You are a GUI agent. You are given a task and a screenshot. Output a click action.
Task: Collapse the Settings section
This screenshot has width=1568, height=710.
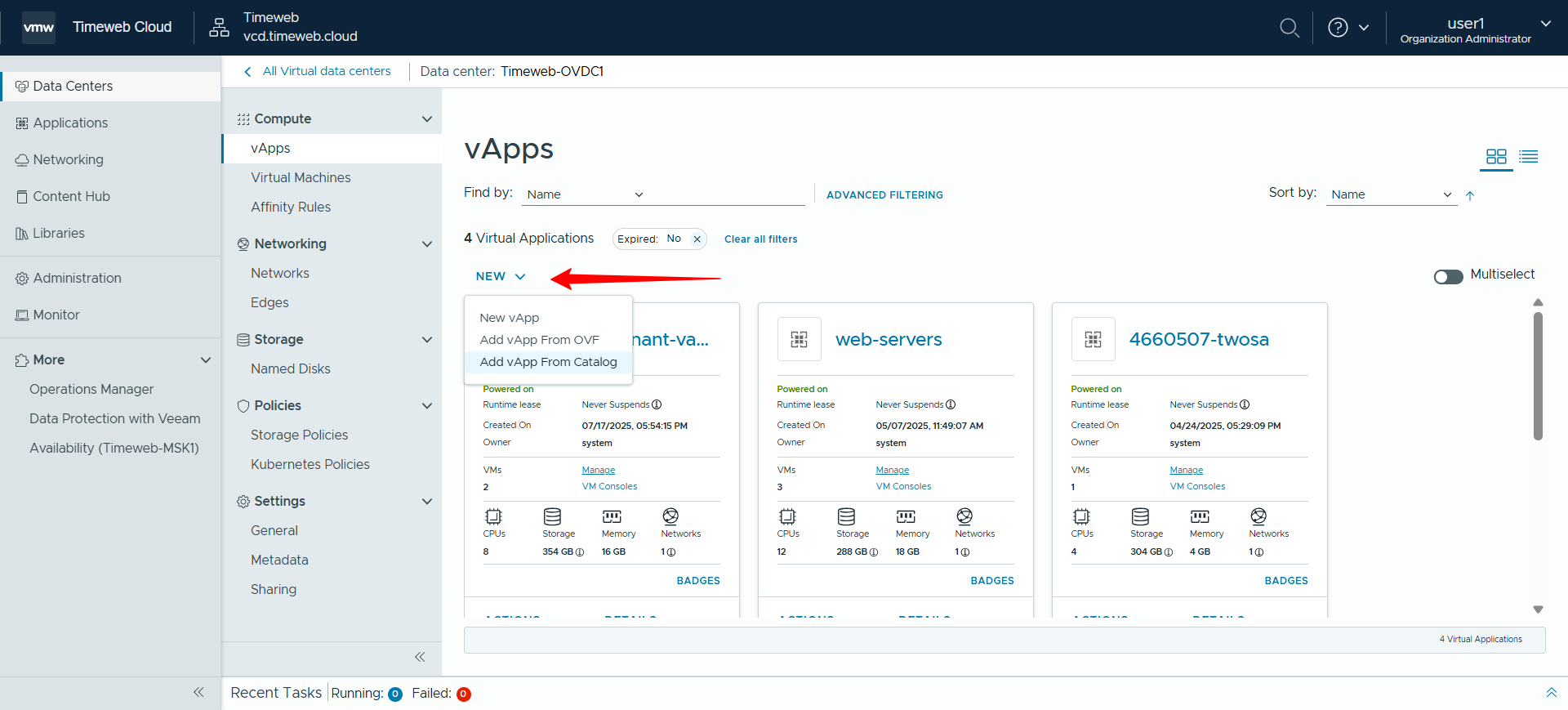(426, 502)
